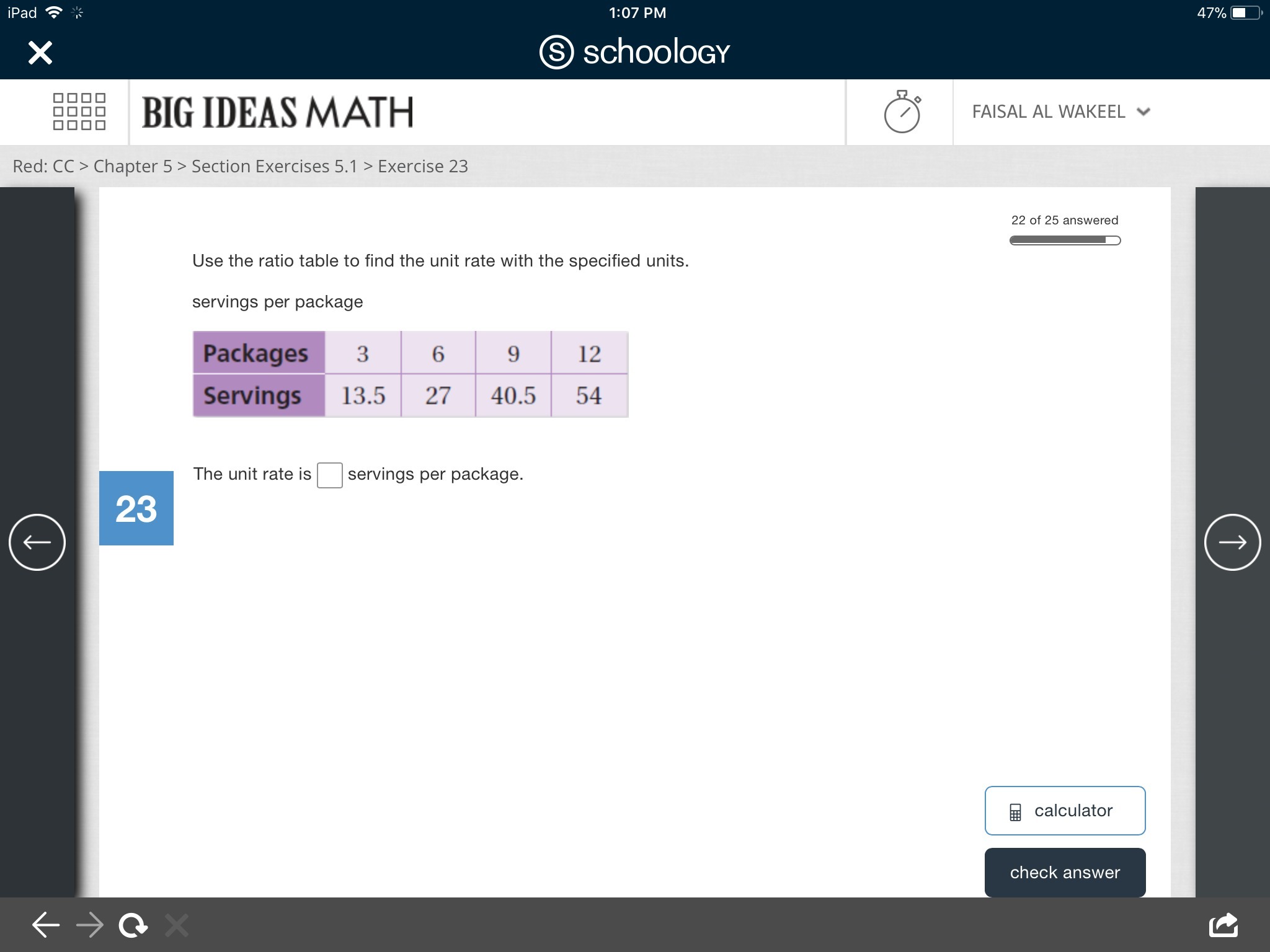Expand the FAISAL AL WAKEEL user dropdown
1270x952 pixels.
1061,112
